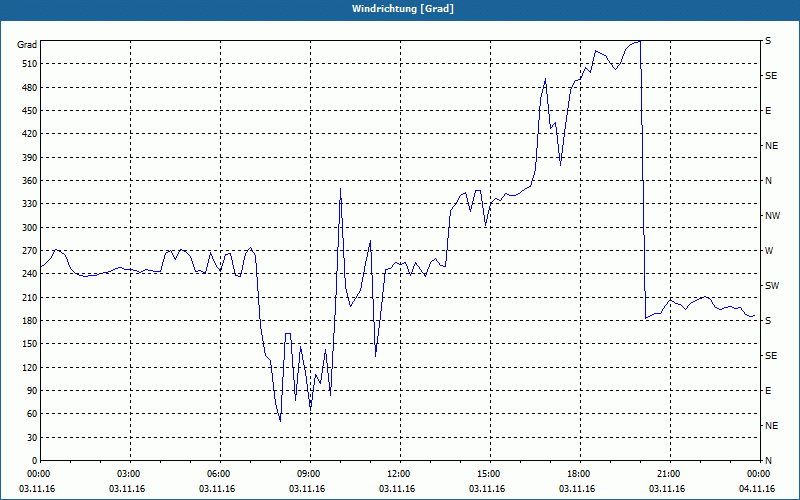Pick the 180 y-axis tick label
Screen dimensions: 800x500
(x=30, y=321)
